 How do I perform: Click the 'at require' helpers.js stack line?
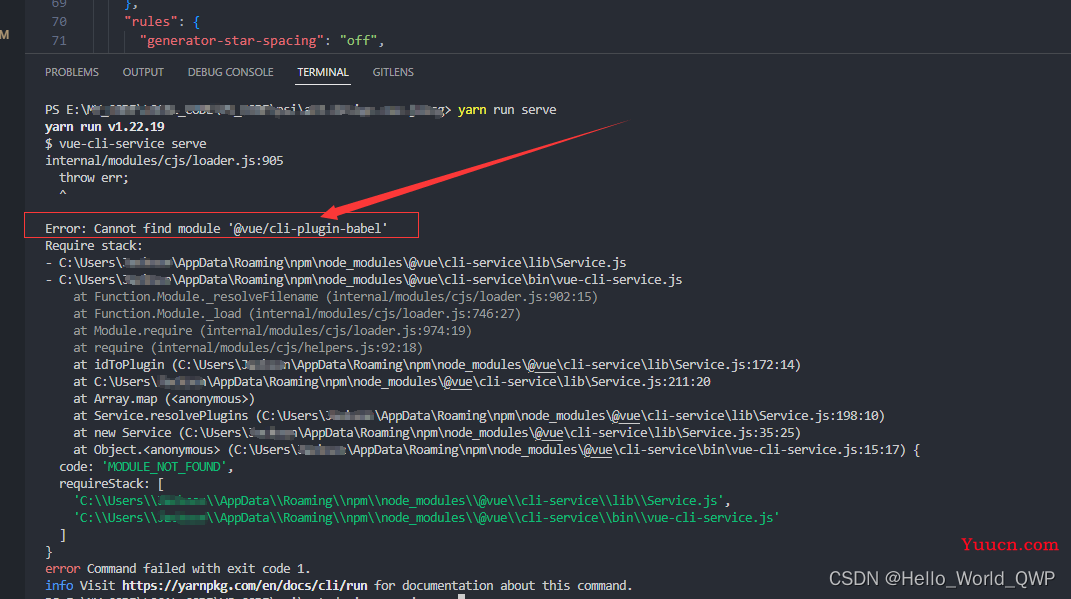pos(248,348)
